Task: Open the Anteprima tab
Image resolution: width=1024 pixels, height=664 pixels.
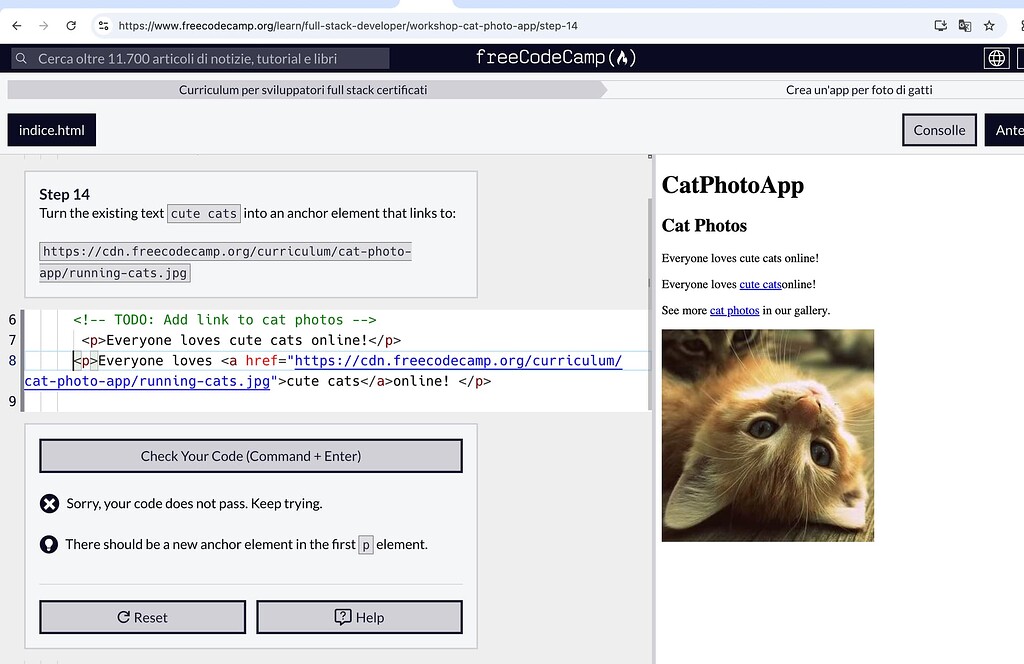Action: click(x=1008, y=130)
